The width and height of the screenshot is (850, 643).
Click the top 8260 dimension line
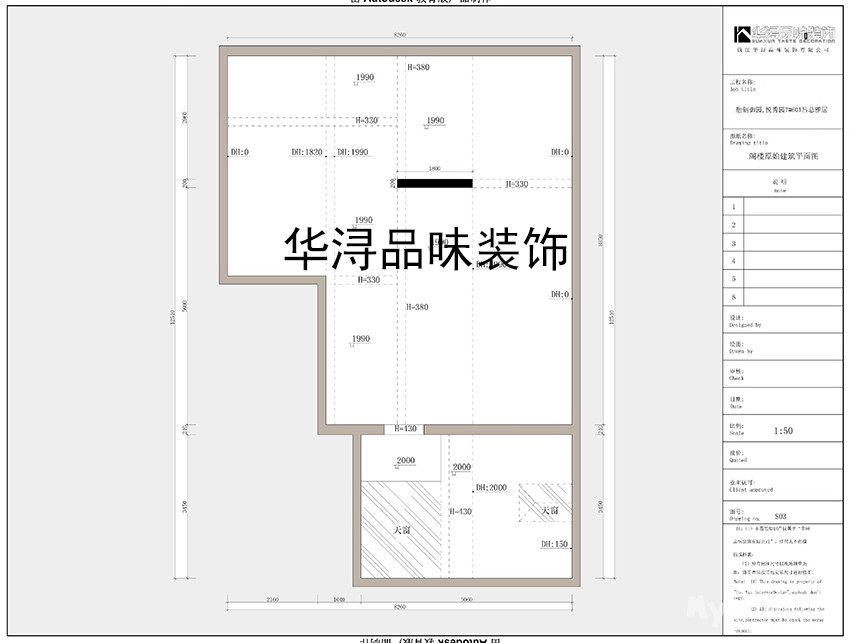tap(400, 37)
